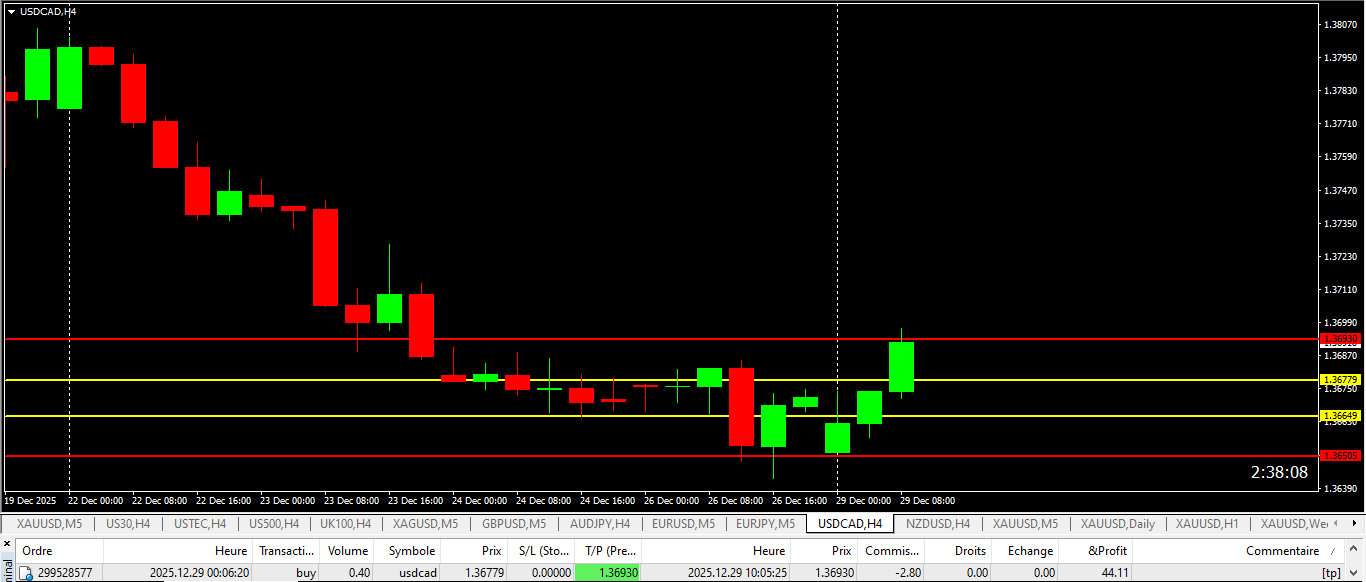Click the 19 Dec 2025 time label

coord(31,500)
